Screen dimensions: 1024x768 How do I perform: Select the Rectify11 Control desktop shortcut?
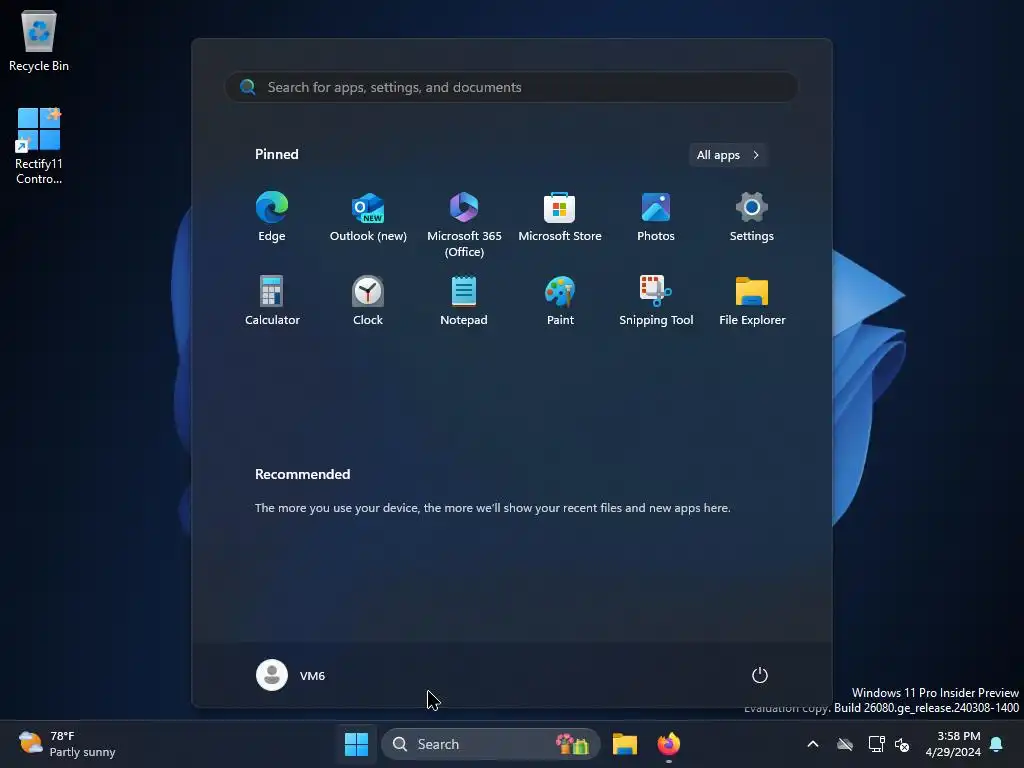point(39,146)
